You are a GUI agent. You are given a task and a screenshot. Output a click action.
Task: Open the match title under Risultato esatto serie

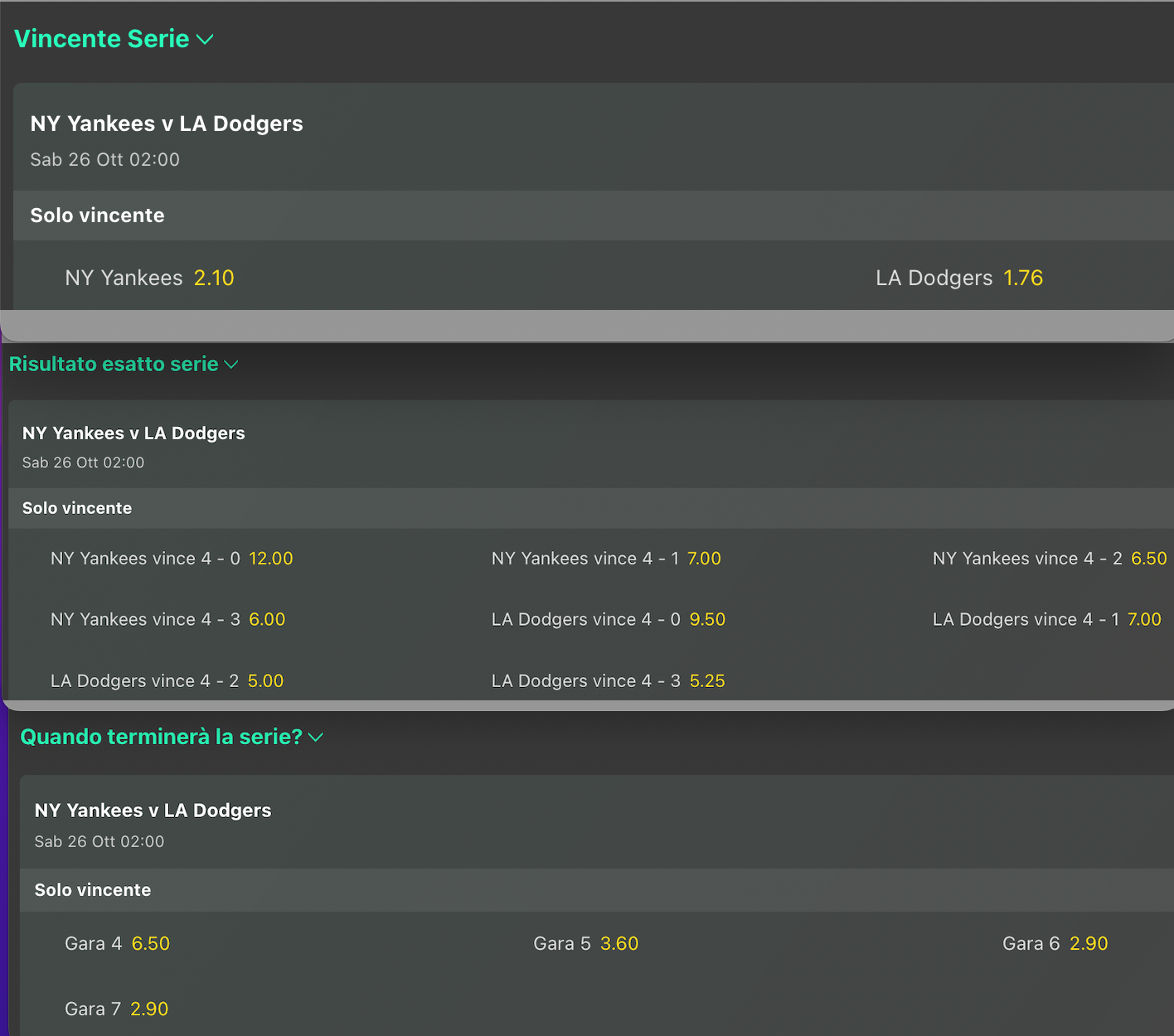(x=133, y=433)
